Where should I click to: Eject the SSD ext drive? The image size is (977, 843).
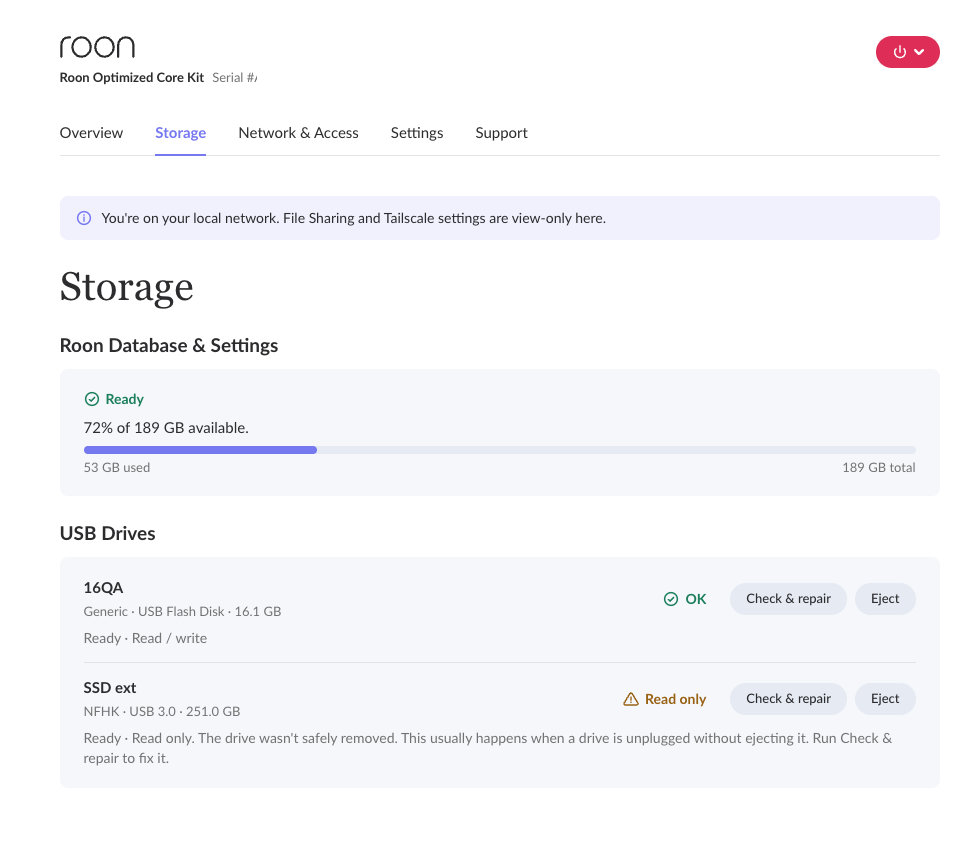tap(885, 699)
